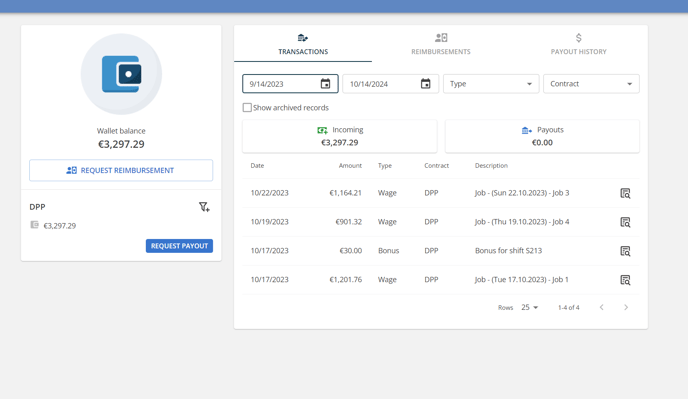Click the DPP filter funnel icon
This screenshot has width=688, height=399.
click(x=204, y=207)
